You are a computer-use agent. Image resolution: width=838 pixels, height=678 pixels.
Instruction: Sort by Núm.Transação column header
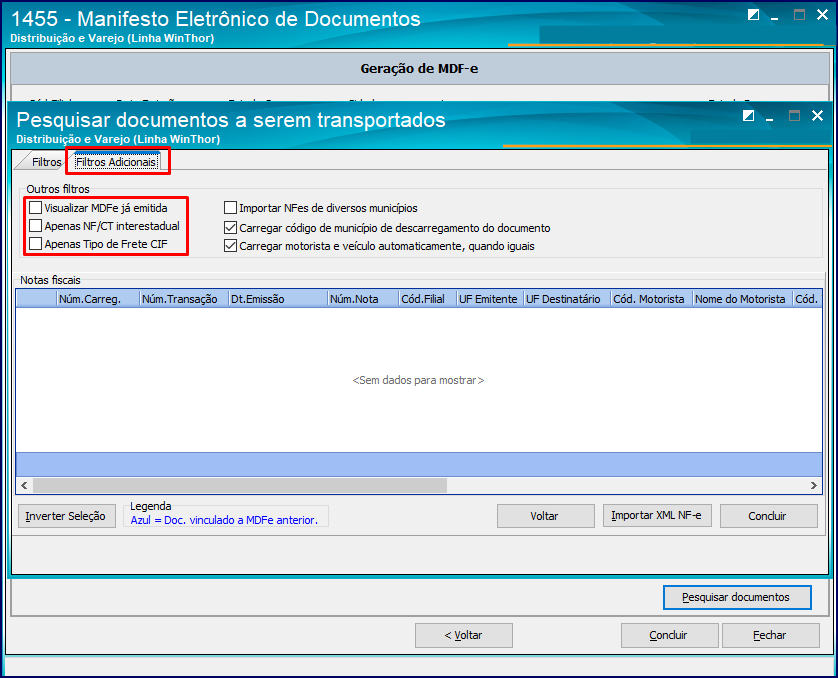click(x=184, y=299)
